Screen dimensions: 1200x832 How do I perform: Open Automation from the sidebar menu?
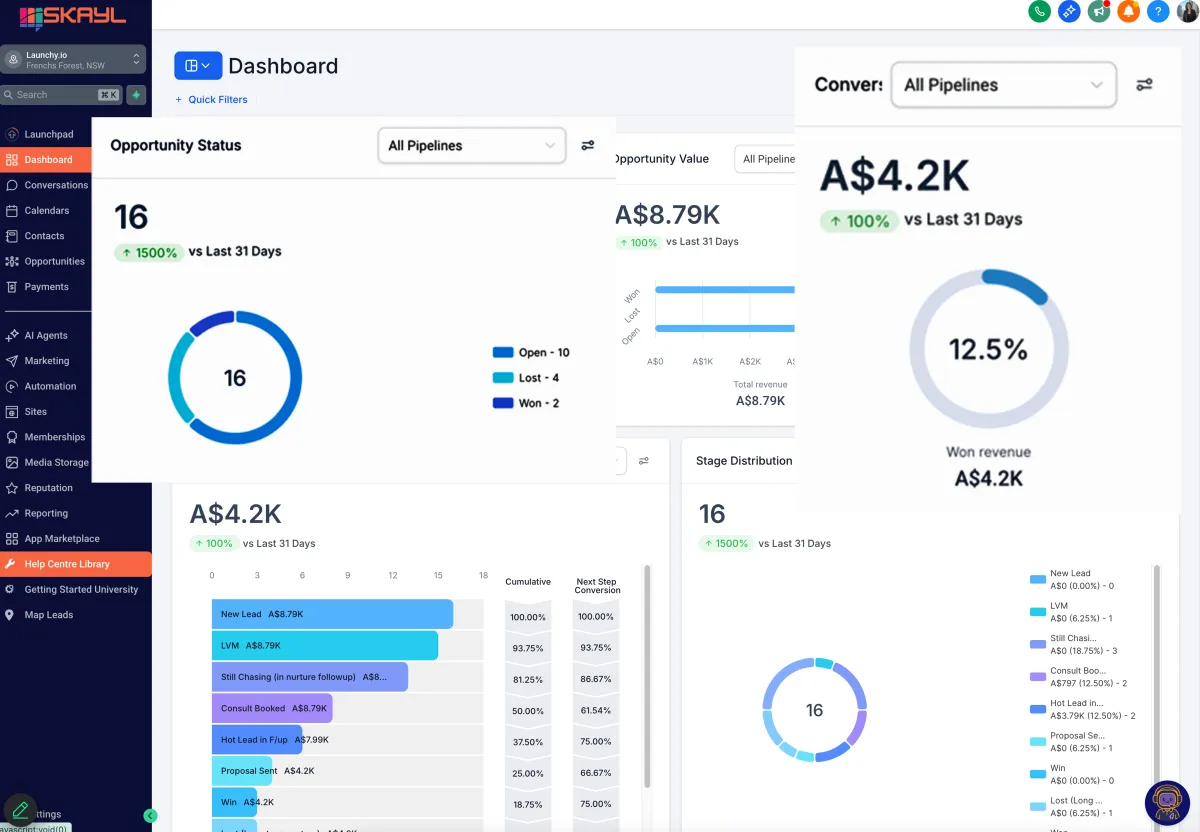click(x=50, y=386)
